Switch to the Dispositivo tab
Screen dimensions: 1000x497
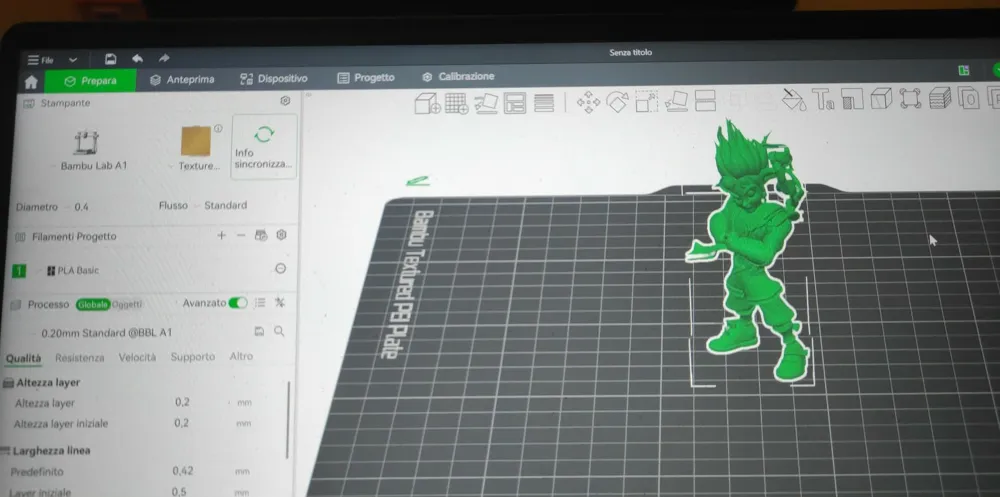point(274,78)
